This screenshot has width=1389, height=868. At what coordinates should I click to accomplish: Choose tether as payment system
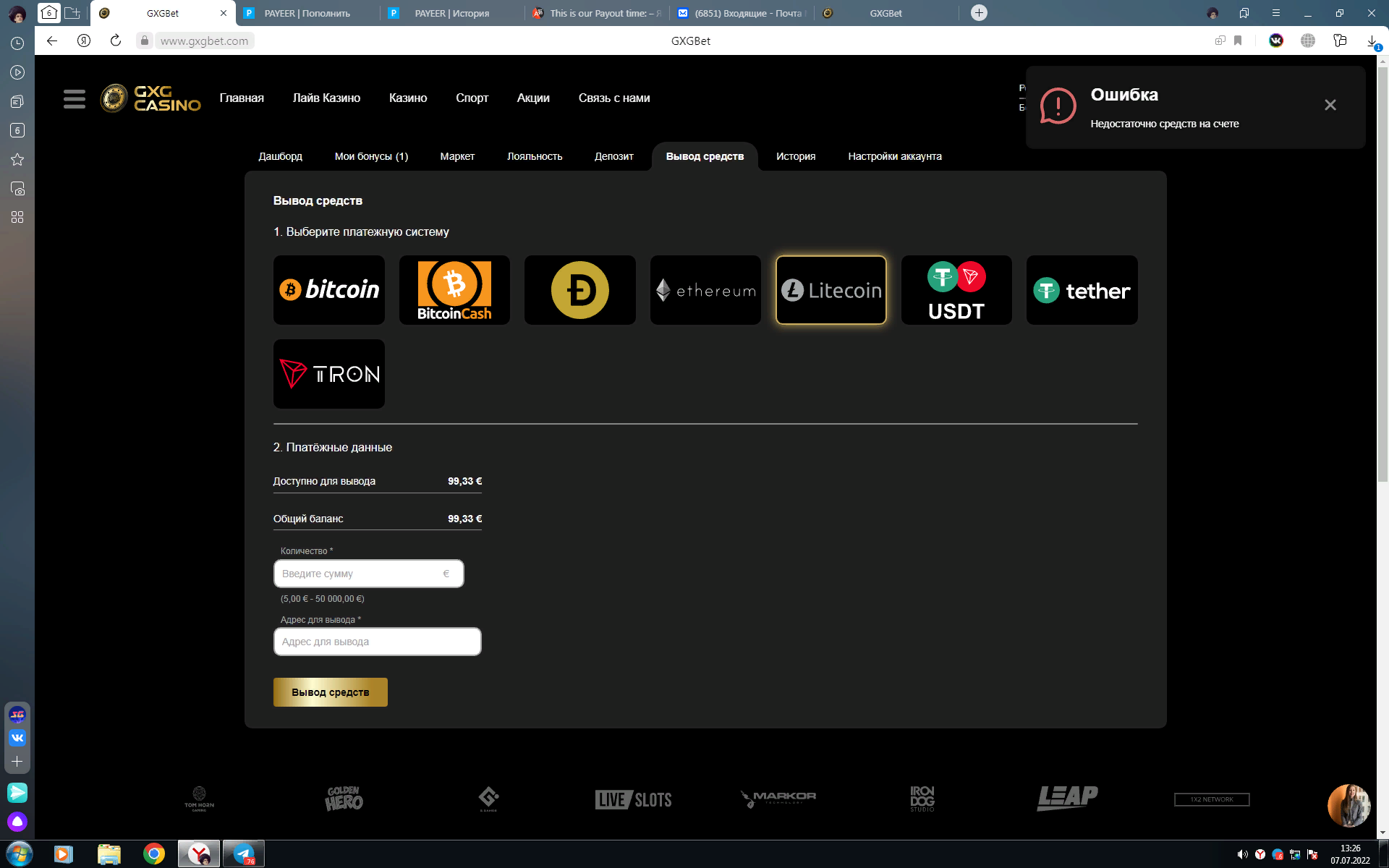pos(1082,290)
